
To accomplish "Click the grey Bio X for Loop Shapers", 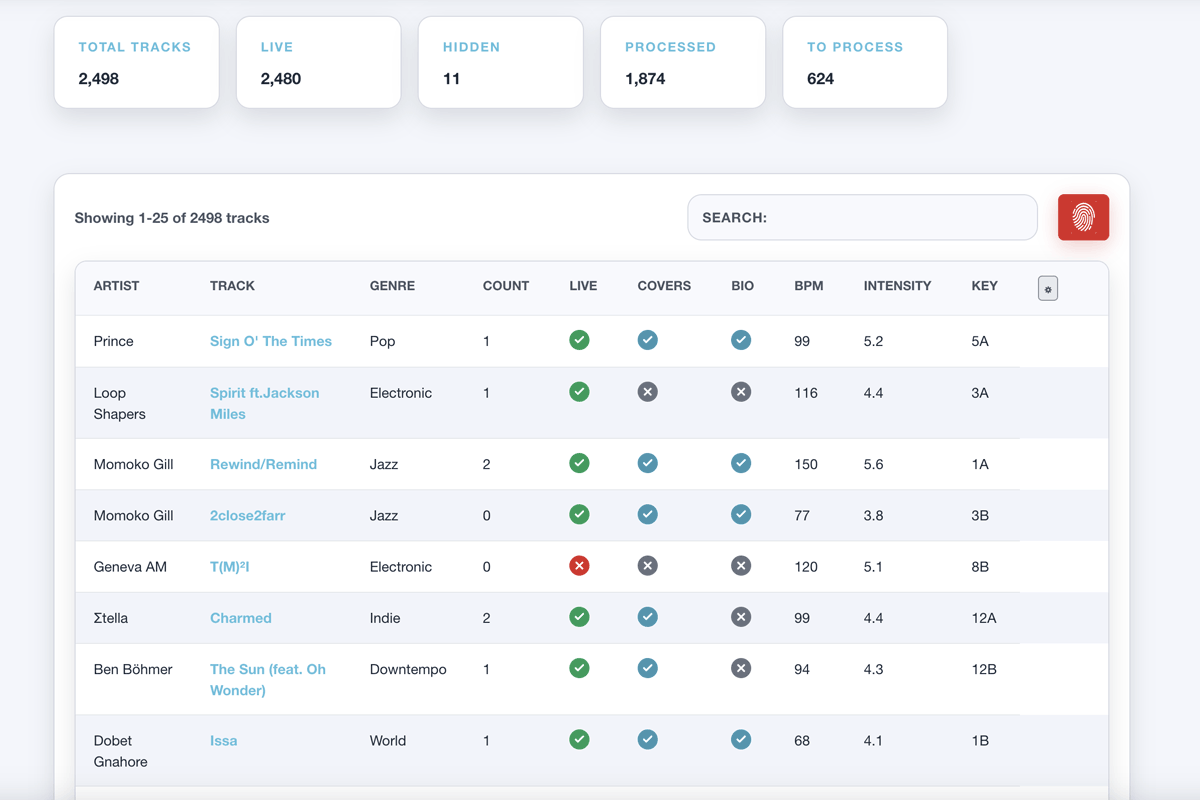I will click(x=741, y=392).
